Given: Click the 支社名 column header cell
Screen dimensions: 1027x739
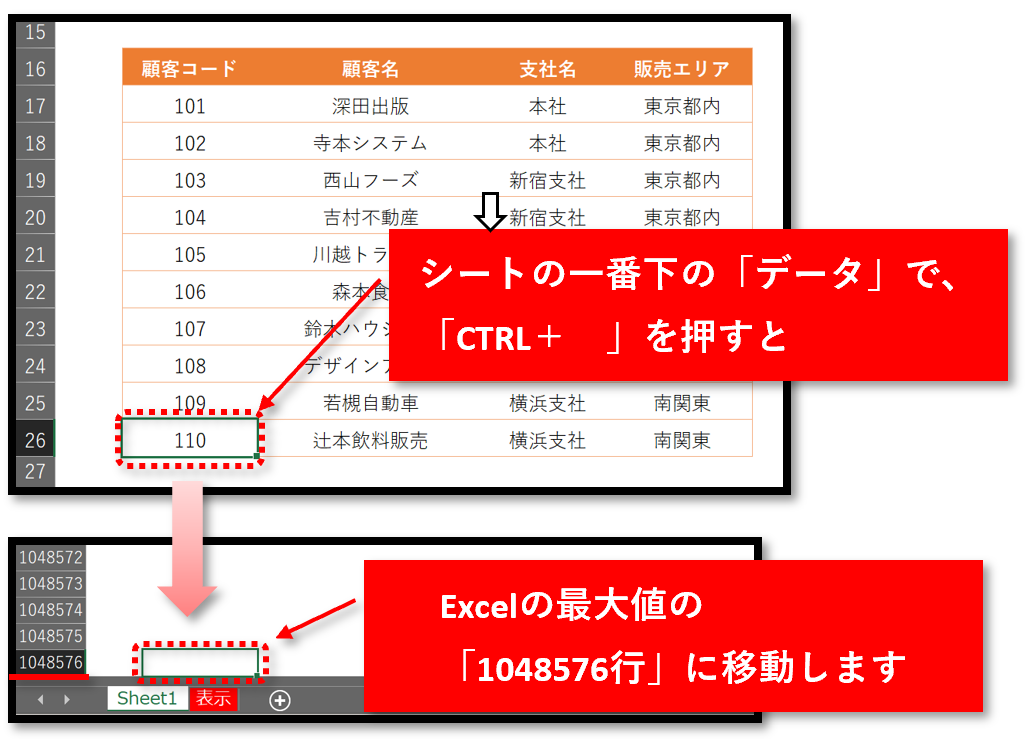Looking at the screenshot, I should (547, 67).
